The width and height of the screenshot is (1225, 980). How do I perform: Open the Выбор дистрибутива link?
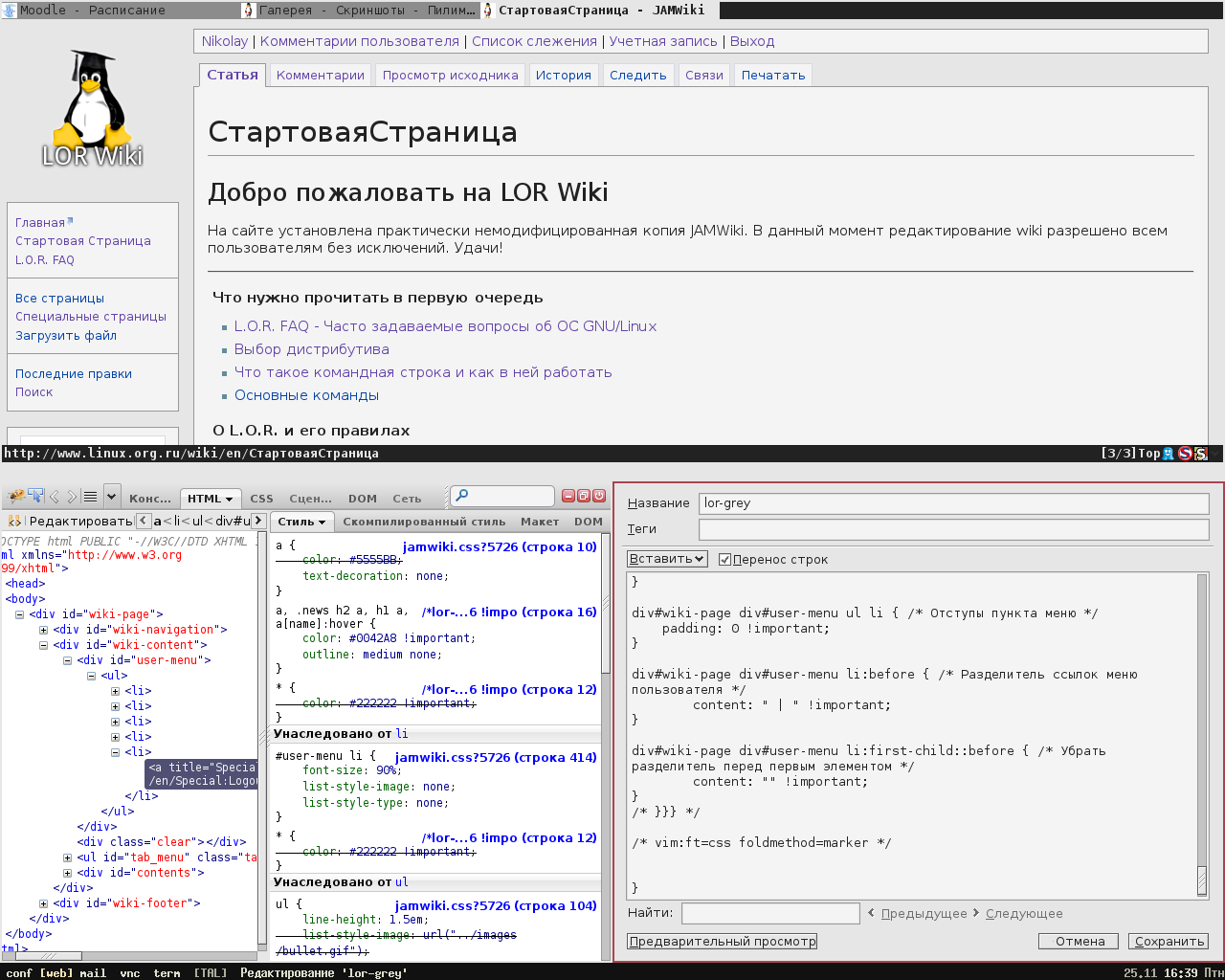click(312, 349)
